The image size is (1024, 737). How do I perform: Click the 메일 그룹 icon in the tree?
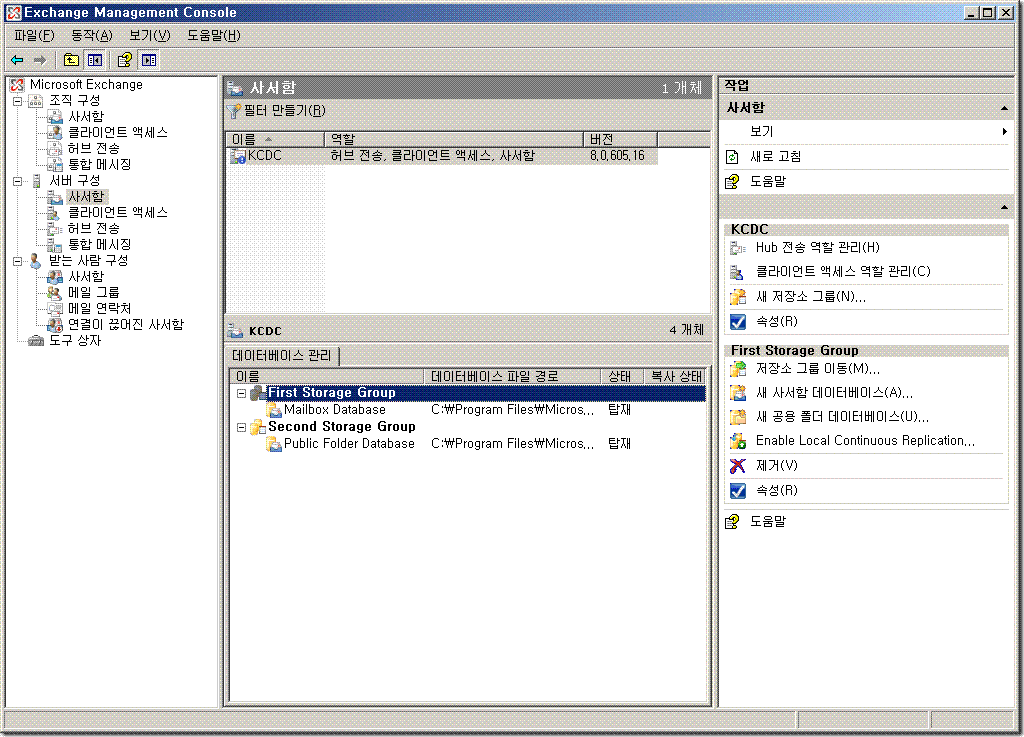click(55, 292)
